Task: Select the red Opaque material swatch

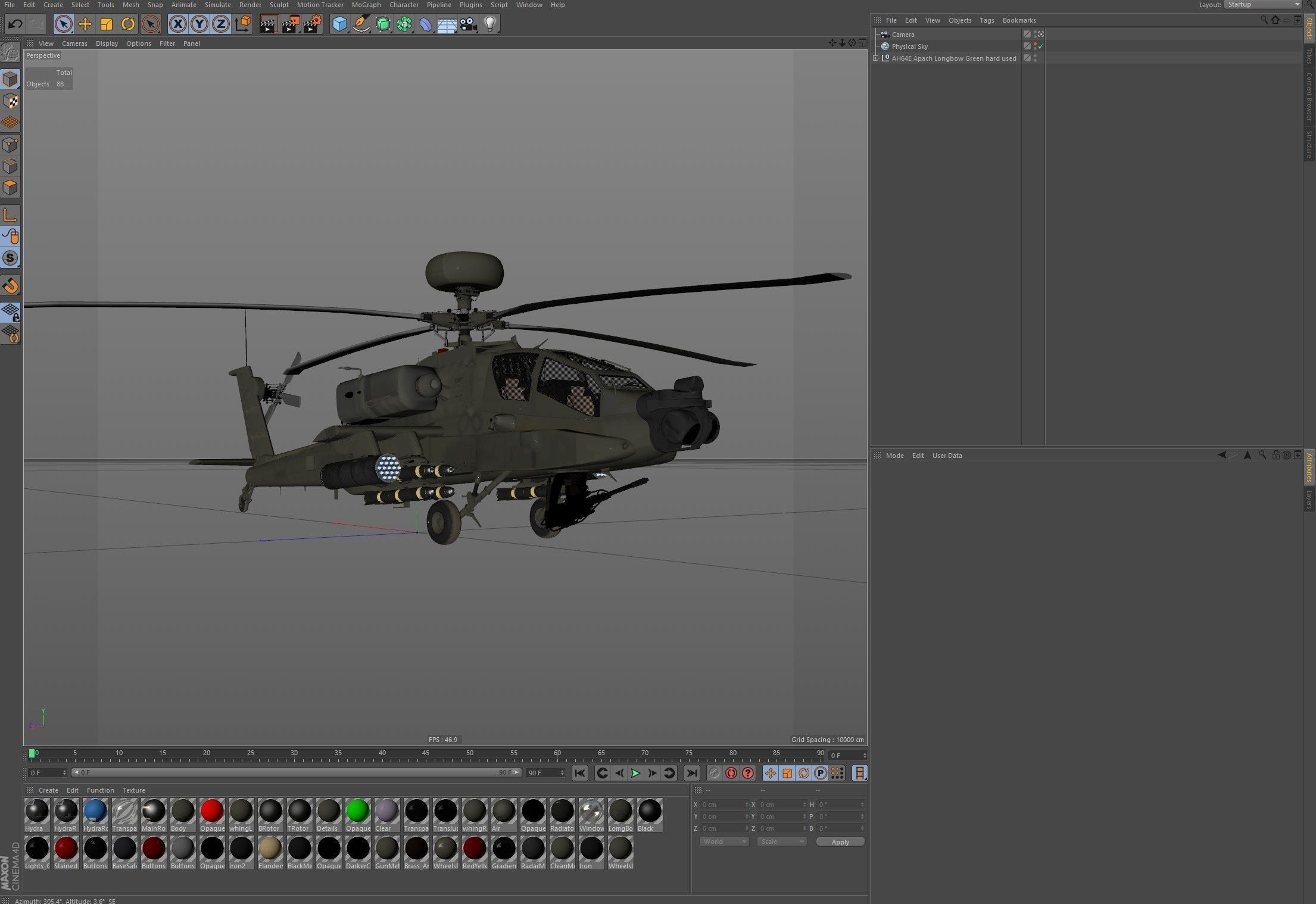Action: point(212,811)
